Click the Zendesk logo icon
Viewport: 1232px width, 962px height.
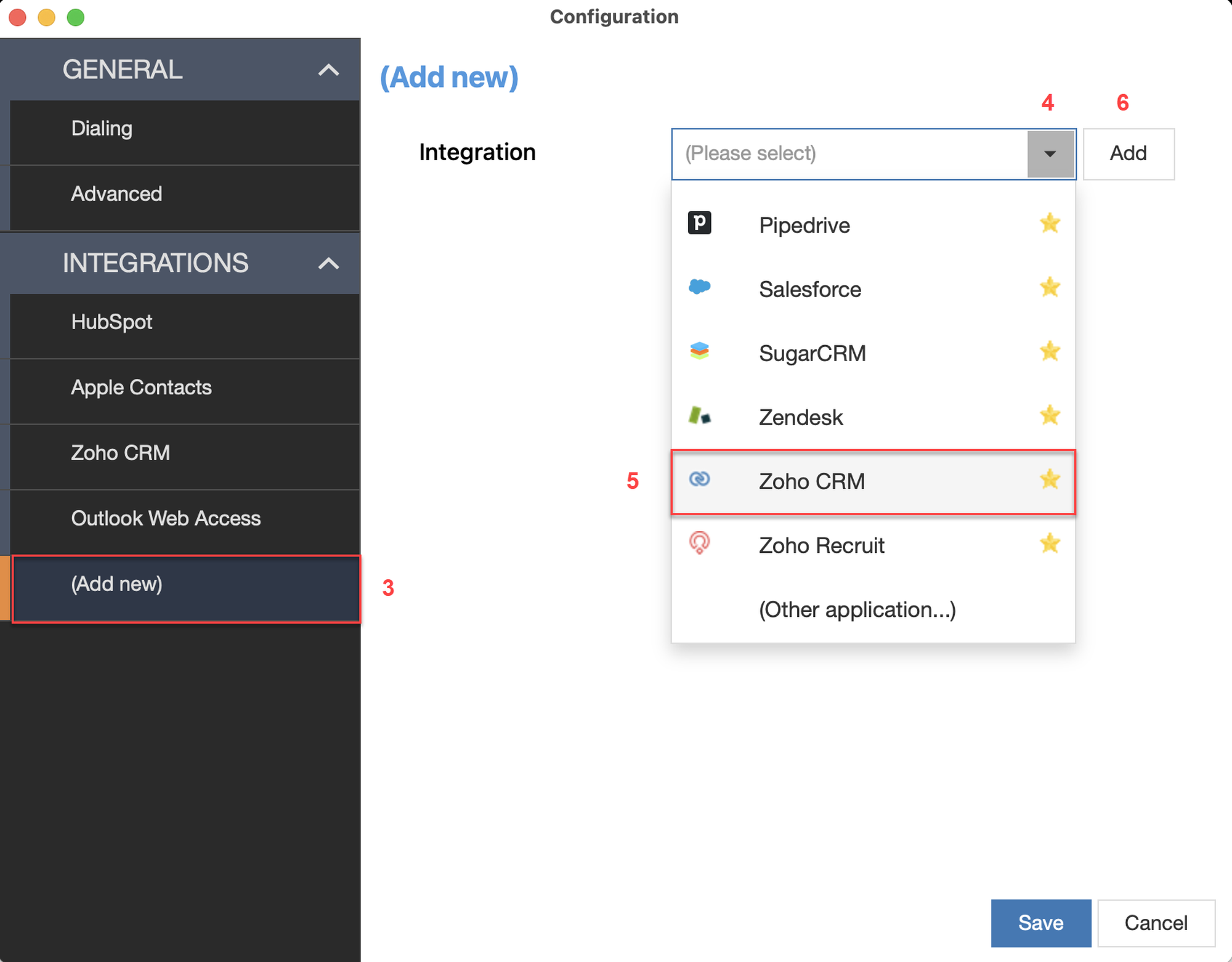[x=699, y=416]
